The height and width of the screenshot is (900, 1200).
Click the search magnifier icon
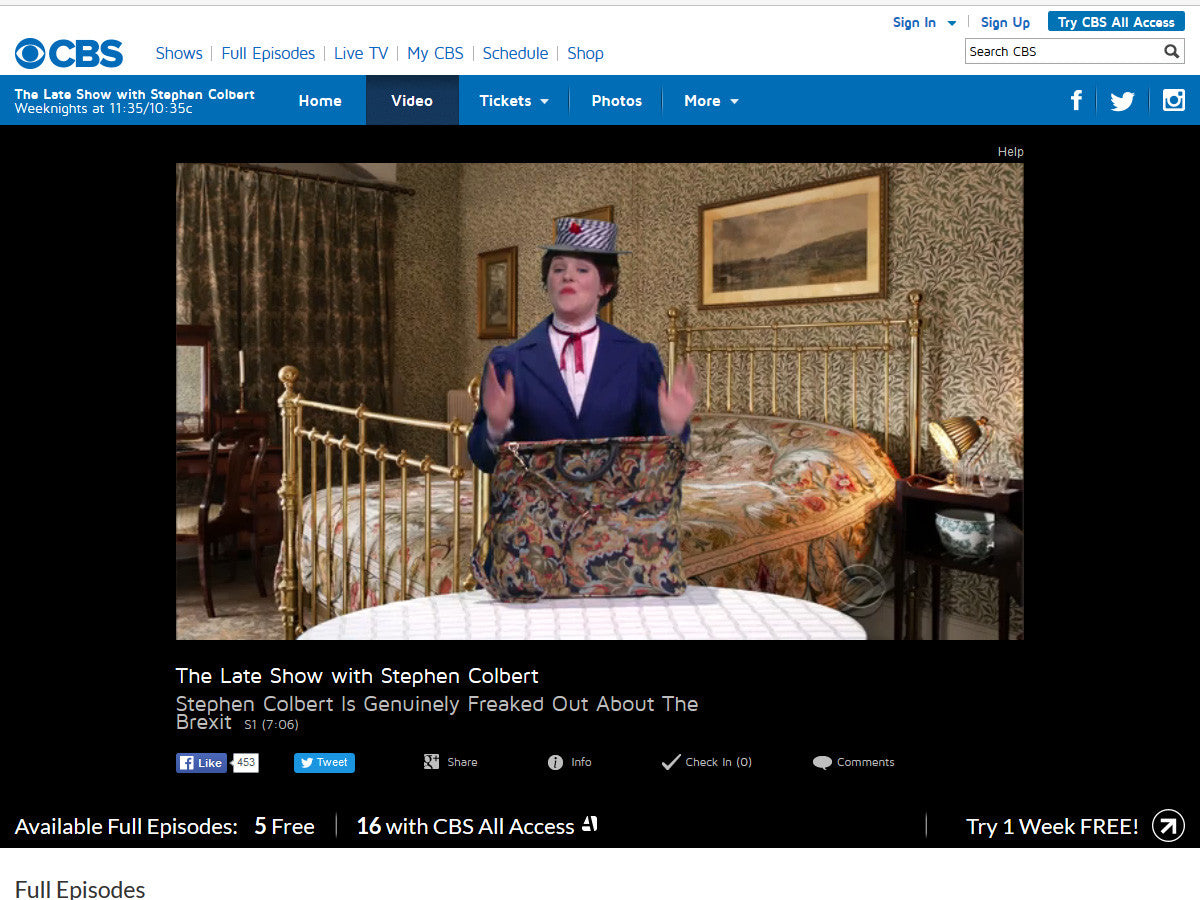click(1172, 52)
